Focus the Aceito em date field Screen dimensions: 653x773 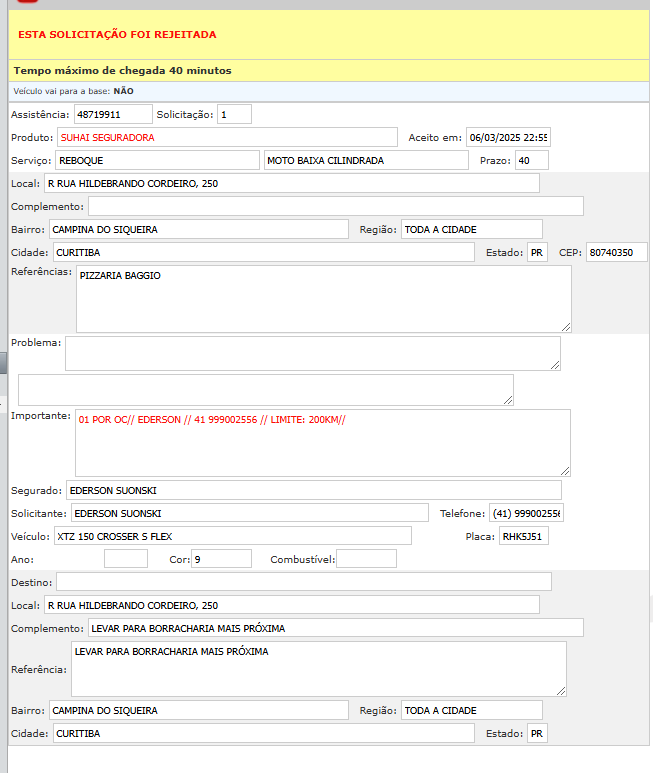click(x=508, y=137)
